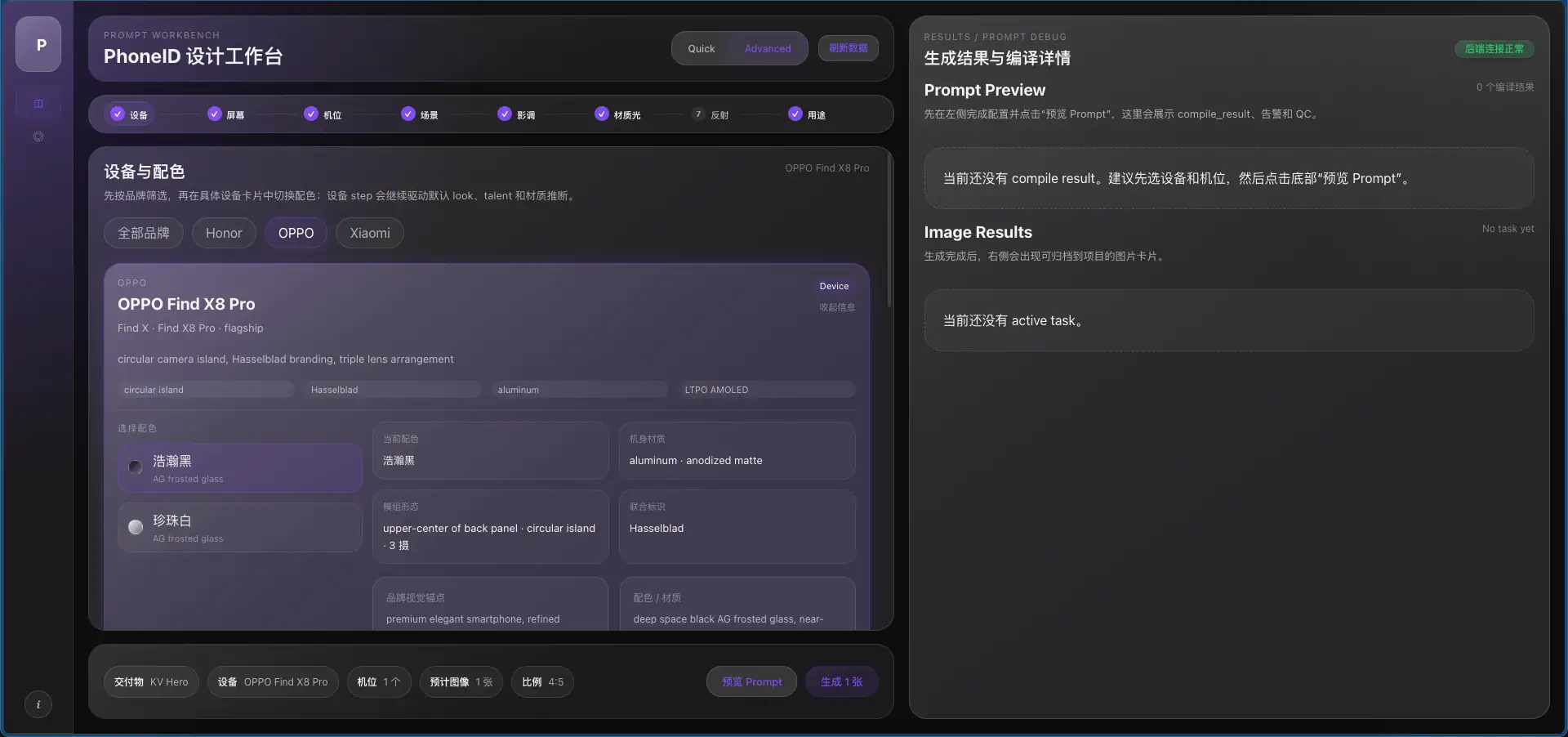Filter devices by OPPO brand
The image size is (1568, 737).
tap(296, 233)
